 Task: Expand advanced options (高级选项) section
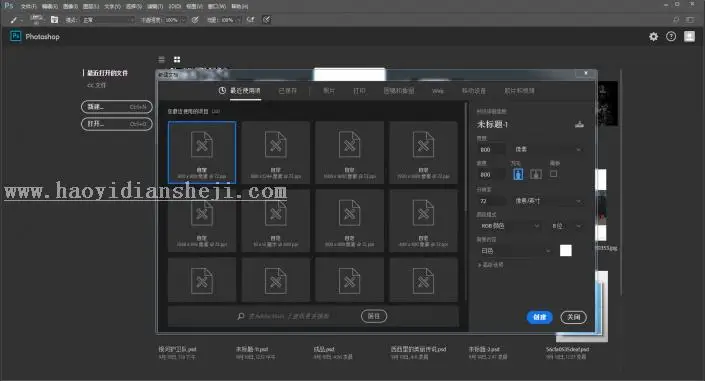[x=490, y=265]
